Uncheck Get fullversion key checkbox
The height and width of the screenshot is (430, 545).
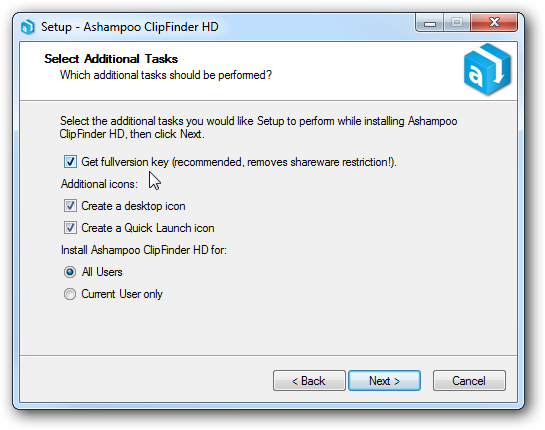[70, 162]
